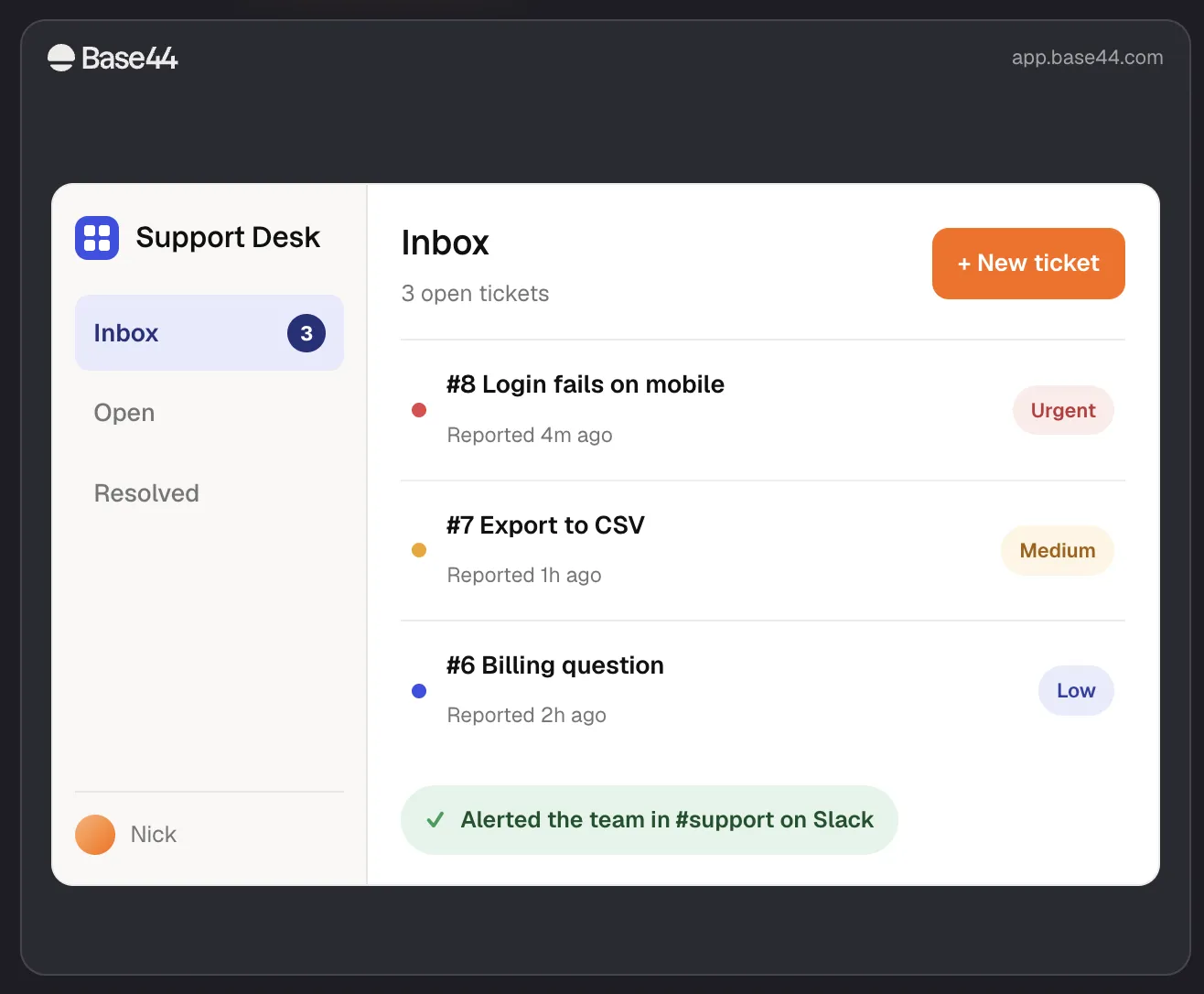Click the Support Desk grid app icon

(97, 238)
